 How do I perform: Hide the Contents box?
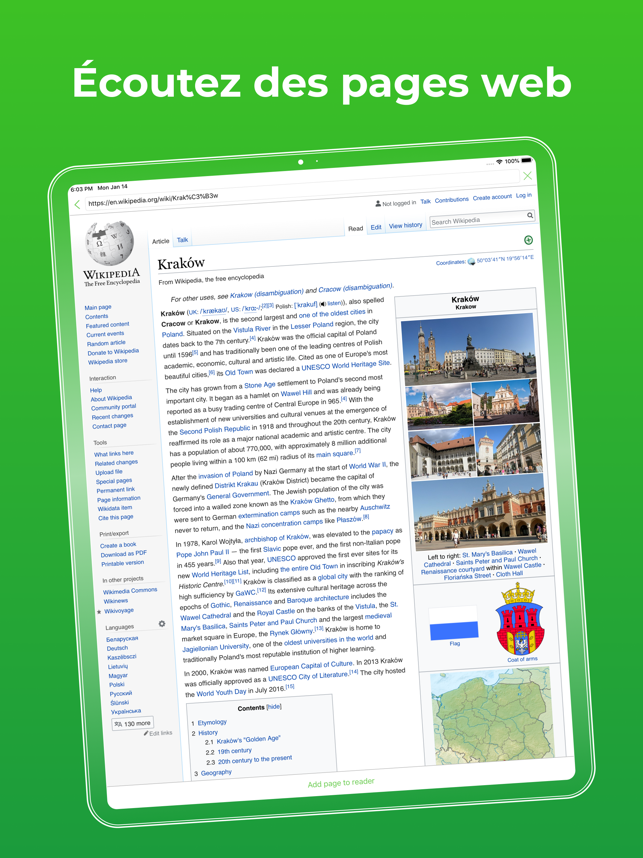[x=274, y=706]
